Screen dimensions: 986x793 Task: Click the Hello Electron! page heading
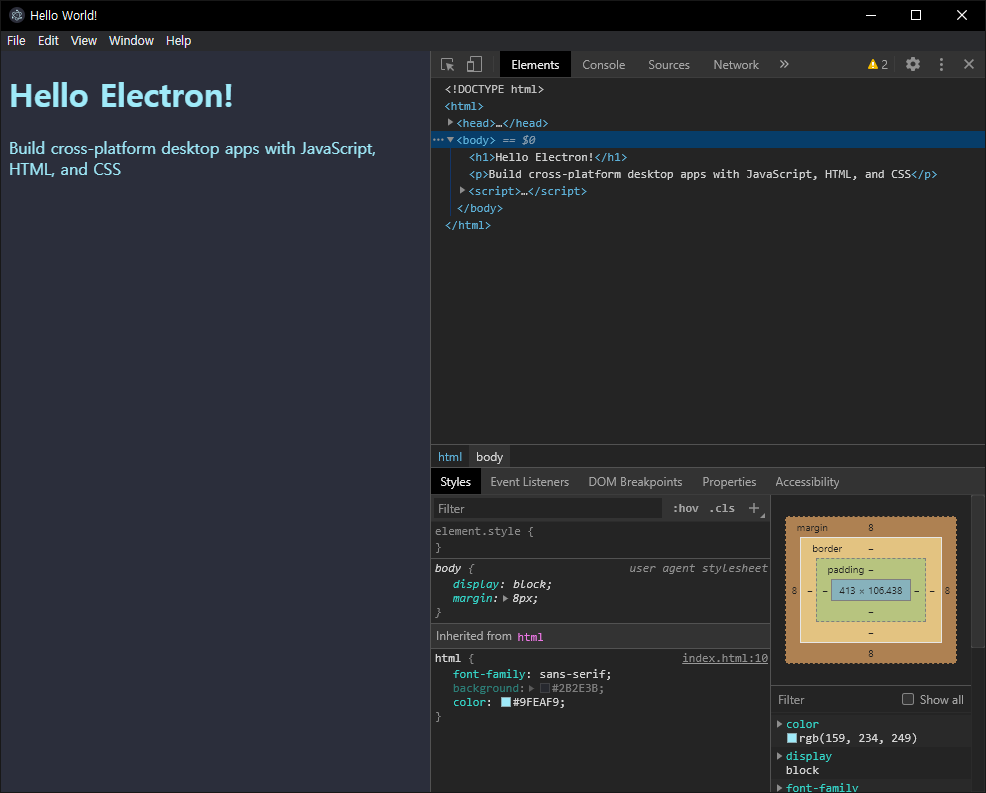point(121,96)
